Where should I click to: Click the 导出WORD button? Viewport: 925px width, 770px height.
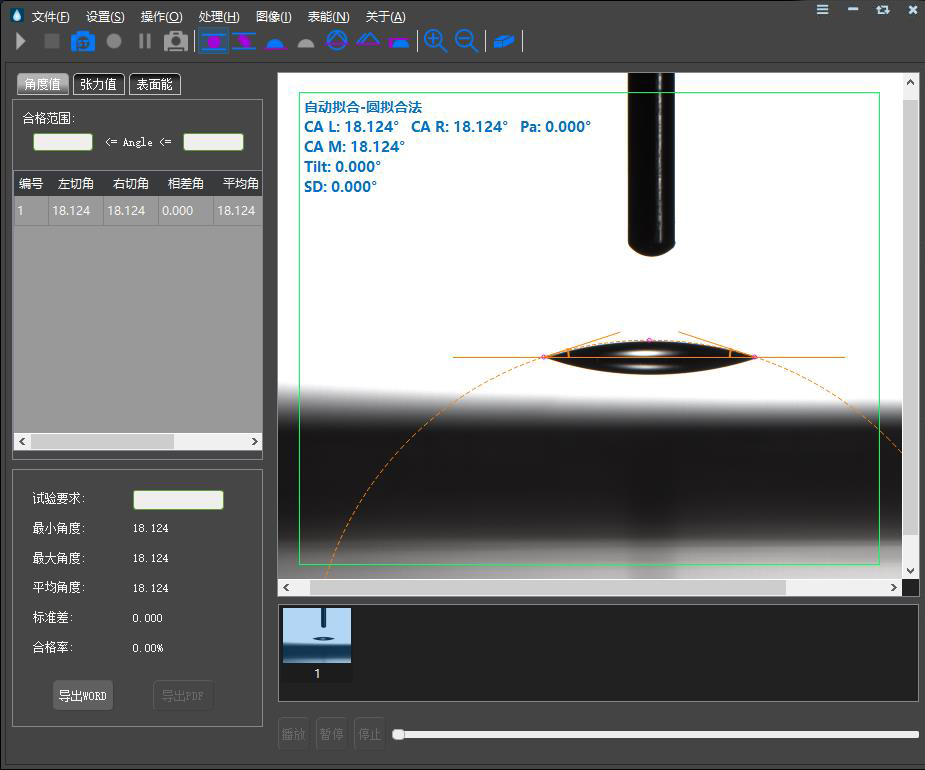[83, 696]
